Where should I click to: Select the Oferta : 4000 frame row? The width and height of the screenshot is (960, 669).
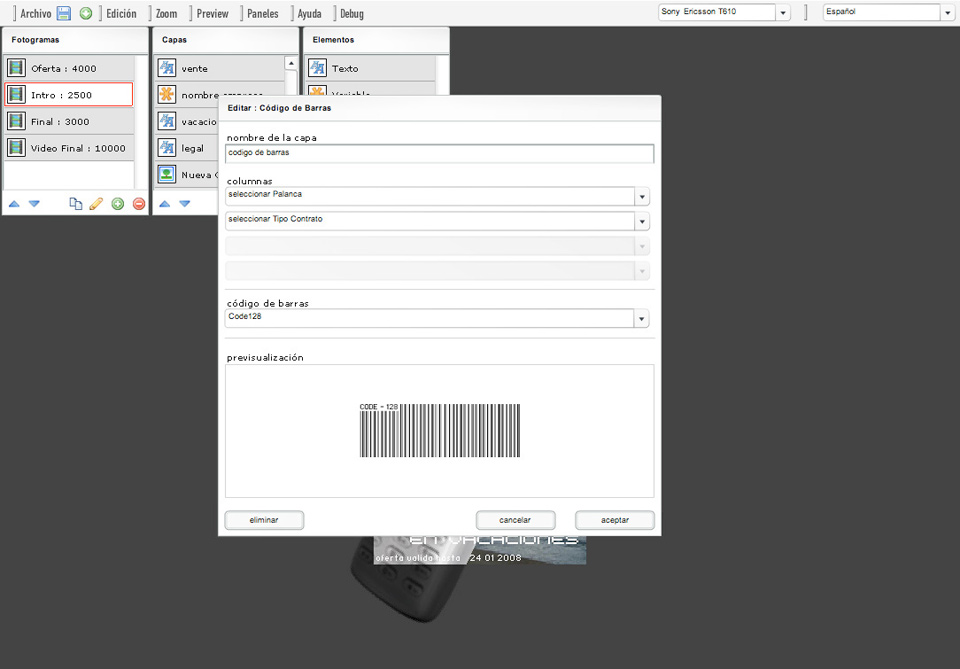[69, 68]
